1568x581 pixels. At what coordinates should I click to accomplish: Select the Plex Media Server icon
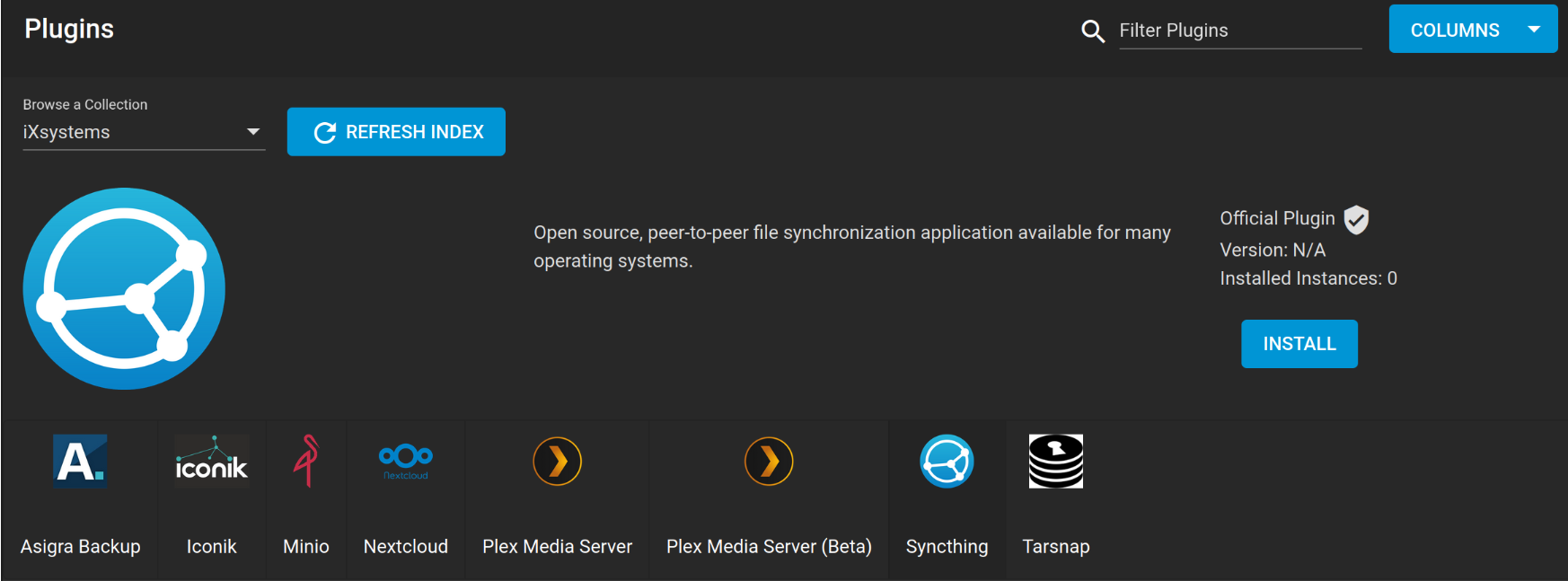click(x=557, y=461)
